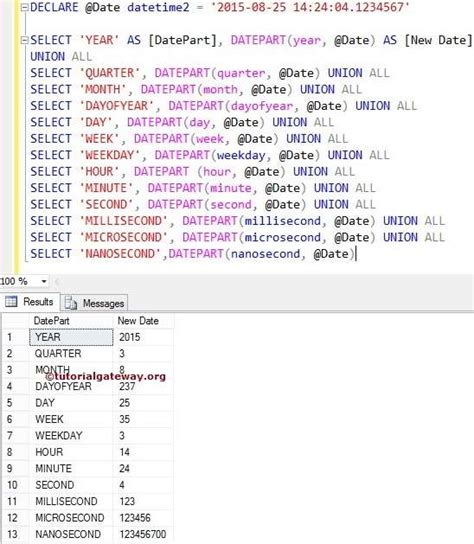Place cursor after nanosecond @Date line
Screen dimensions: 474x544
[x=356, y=254]
